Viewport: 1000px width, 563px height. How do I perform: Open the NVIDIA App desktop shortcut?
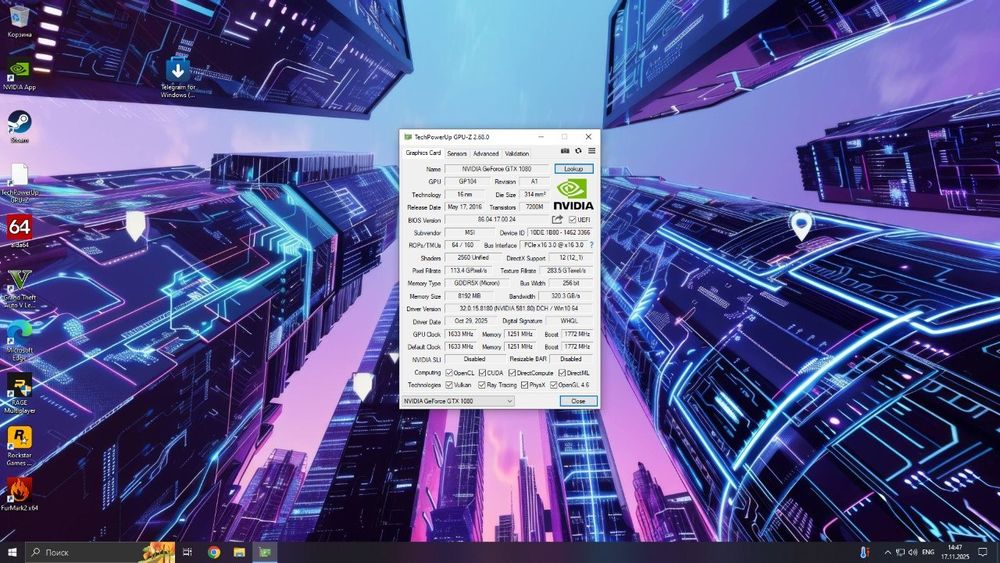19,75
